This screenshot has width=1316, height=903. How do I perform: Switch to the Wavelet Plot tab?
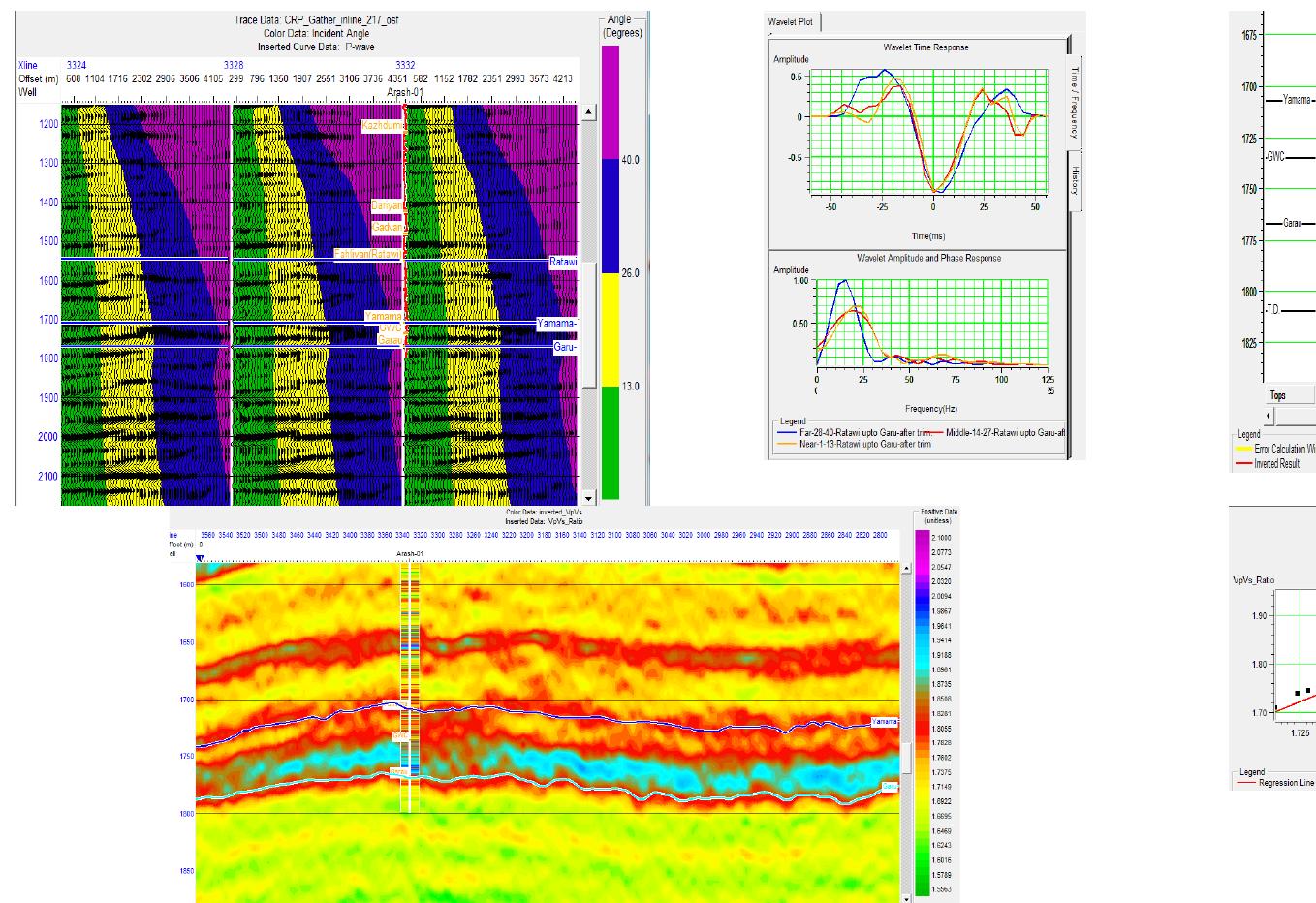pyautogui.click(x=792, y=22)
